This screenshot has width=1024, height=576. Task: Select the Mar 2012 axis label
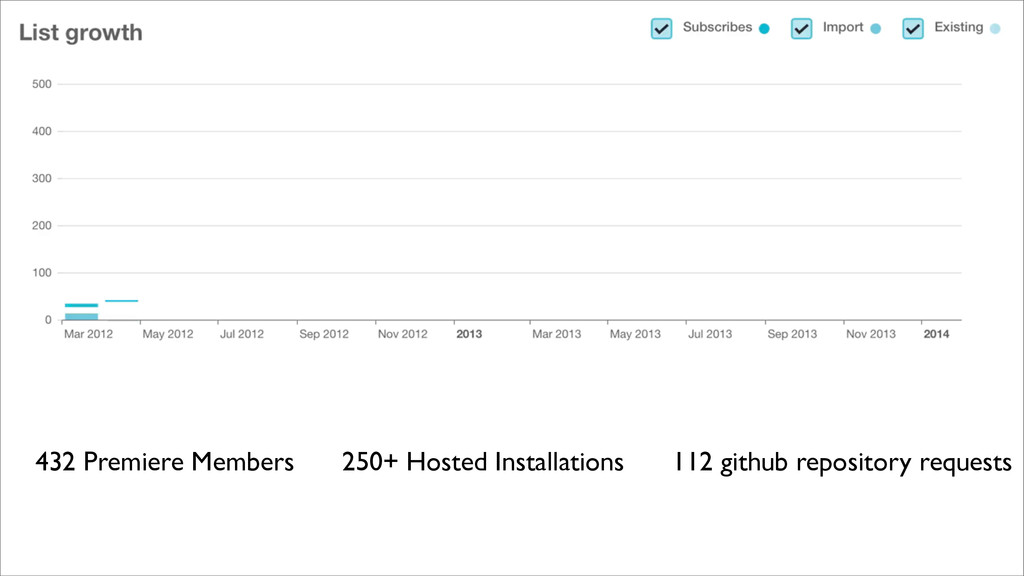coord(88,334)
